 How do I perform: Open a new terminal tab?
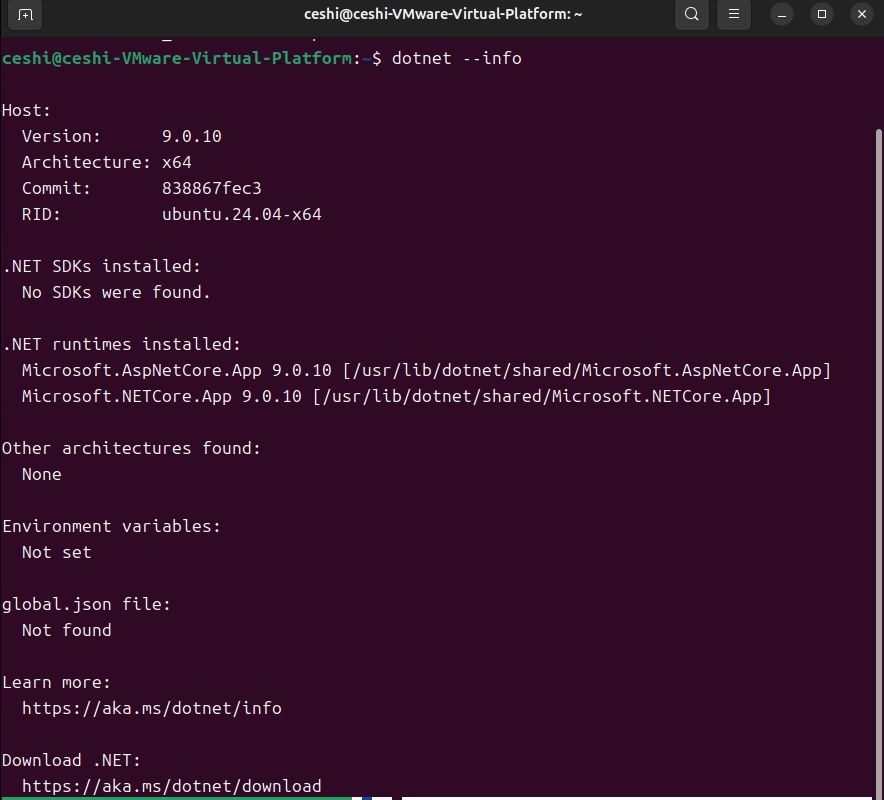pyautogui.click(x=25, y=14)
